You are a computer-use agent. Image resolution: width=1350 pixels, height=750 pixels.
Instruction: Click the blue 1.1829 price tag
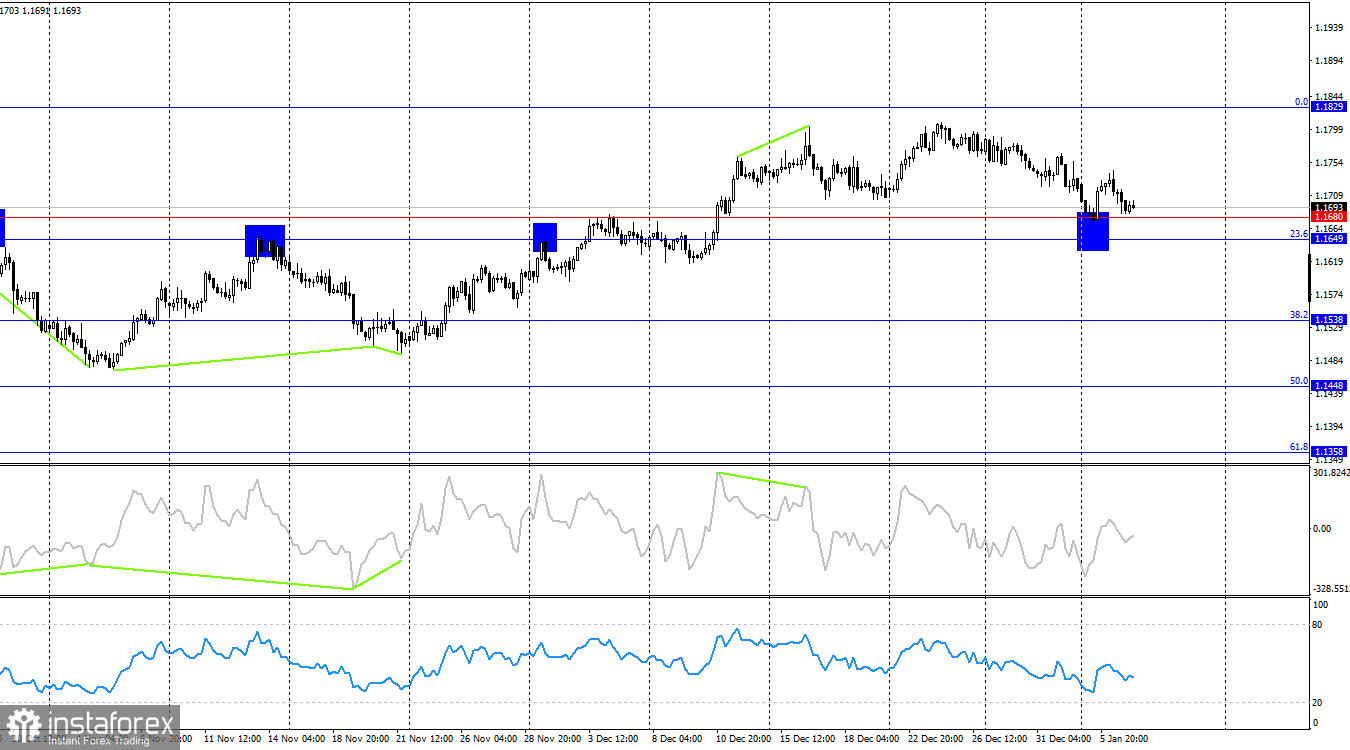click(x=1330, y=104)
